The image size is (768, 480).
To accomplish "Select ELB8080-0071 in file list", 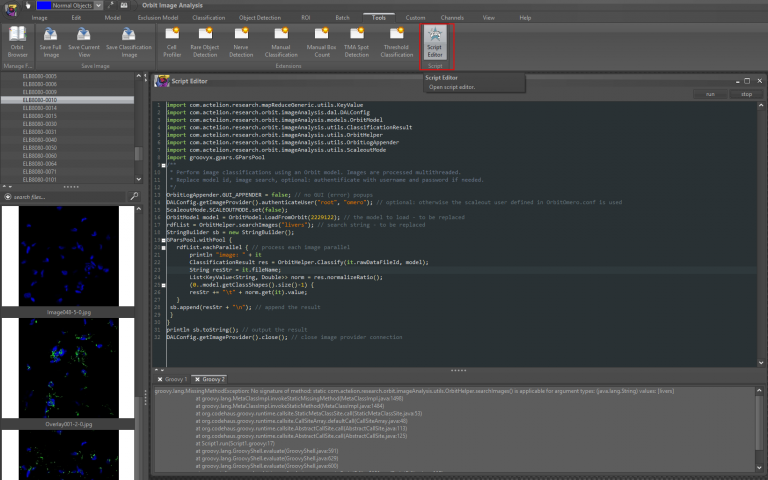I will [x=40, y=171].
